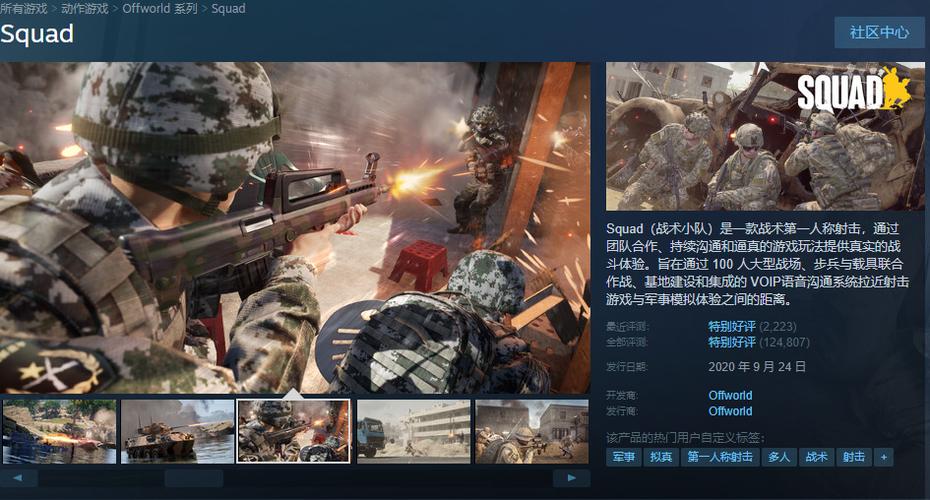Click the Squad game description paragraph

(x=757, y=264)
